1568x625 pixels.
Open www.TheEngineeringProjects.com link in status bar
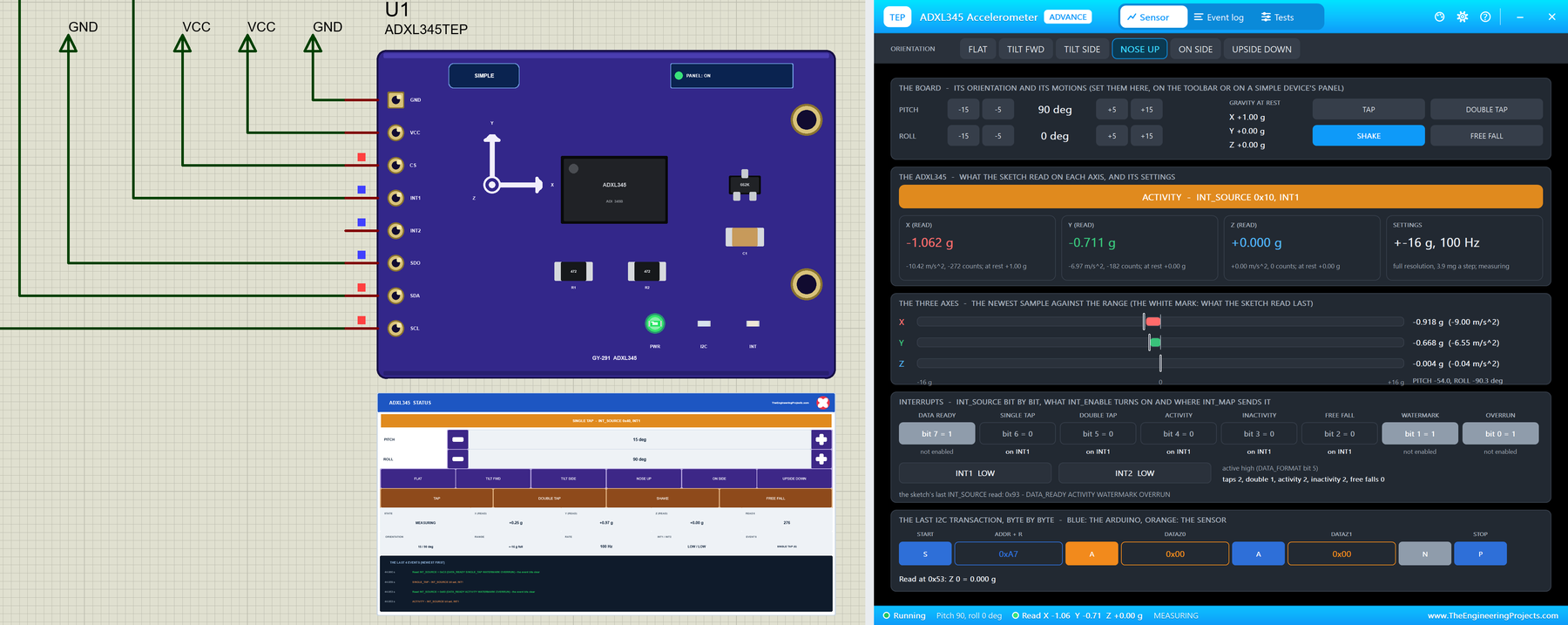point(1492,615)
